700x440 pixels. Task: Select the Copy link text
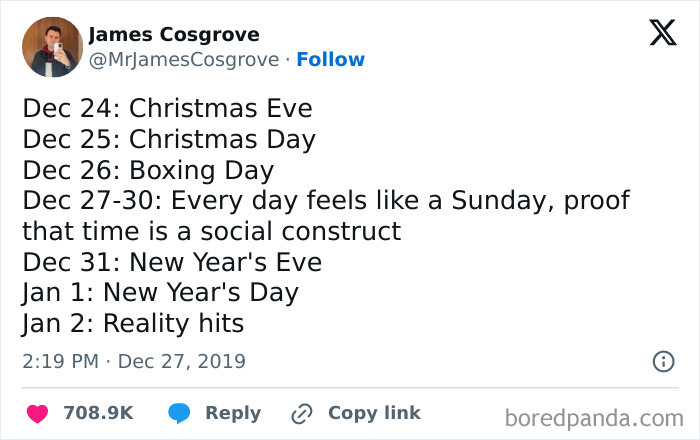pos(374,413)
